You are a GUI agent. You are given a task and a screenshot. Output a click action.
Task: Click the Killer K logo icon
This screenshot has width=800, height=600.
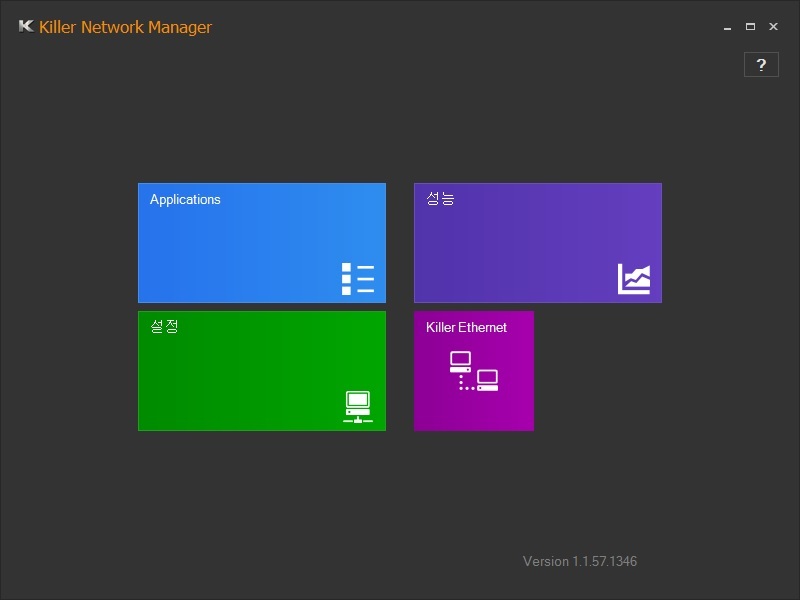pos(26,26)
